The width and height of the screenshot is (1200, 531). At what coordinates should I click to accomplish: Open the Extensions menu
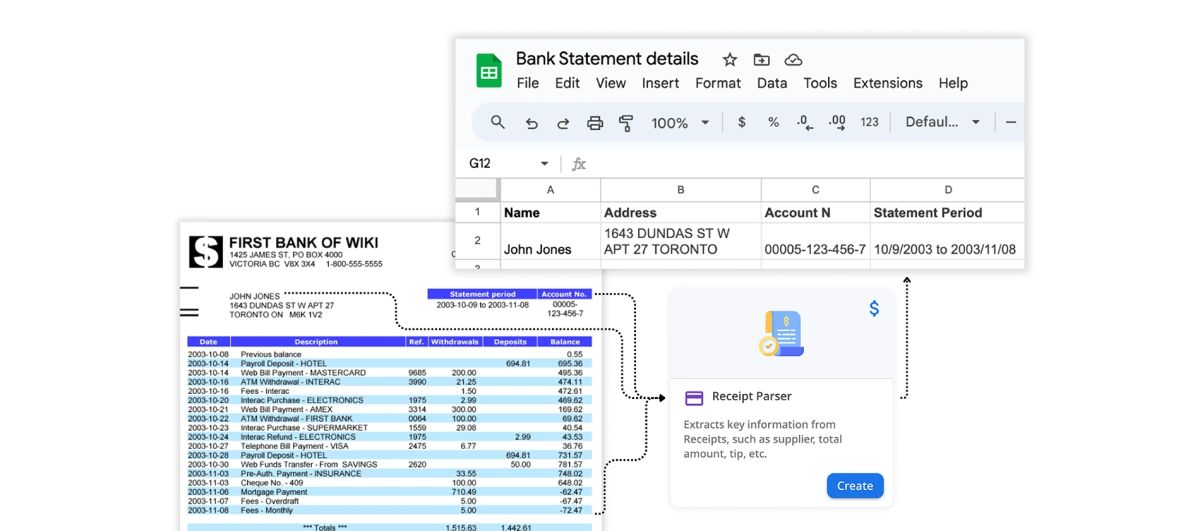click(888, 83)
